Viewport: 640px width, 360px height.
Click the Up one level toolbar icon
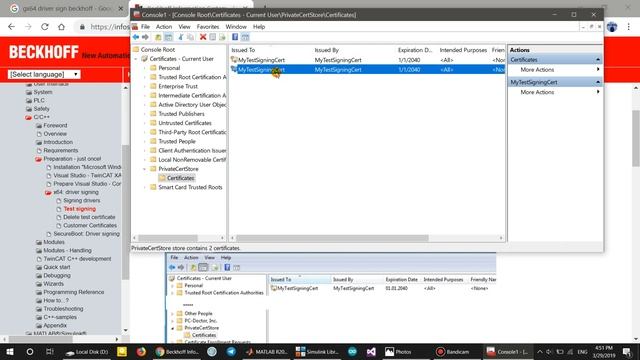pos(158,37)
